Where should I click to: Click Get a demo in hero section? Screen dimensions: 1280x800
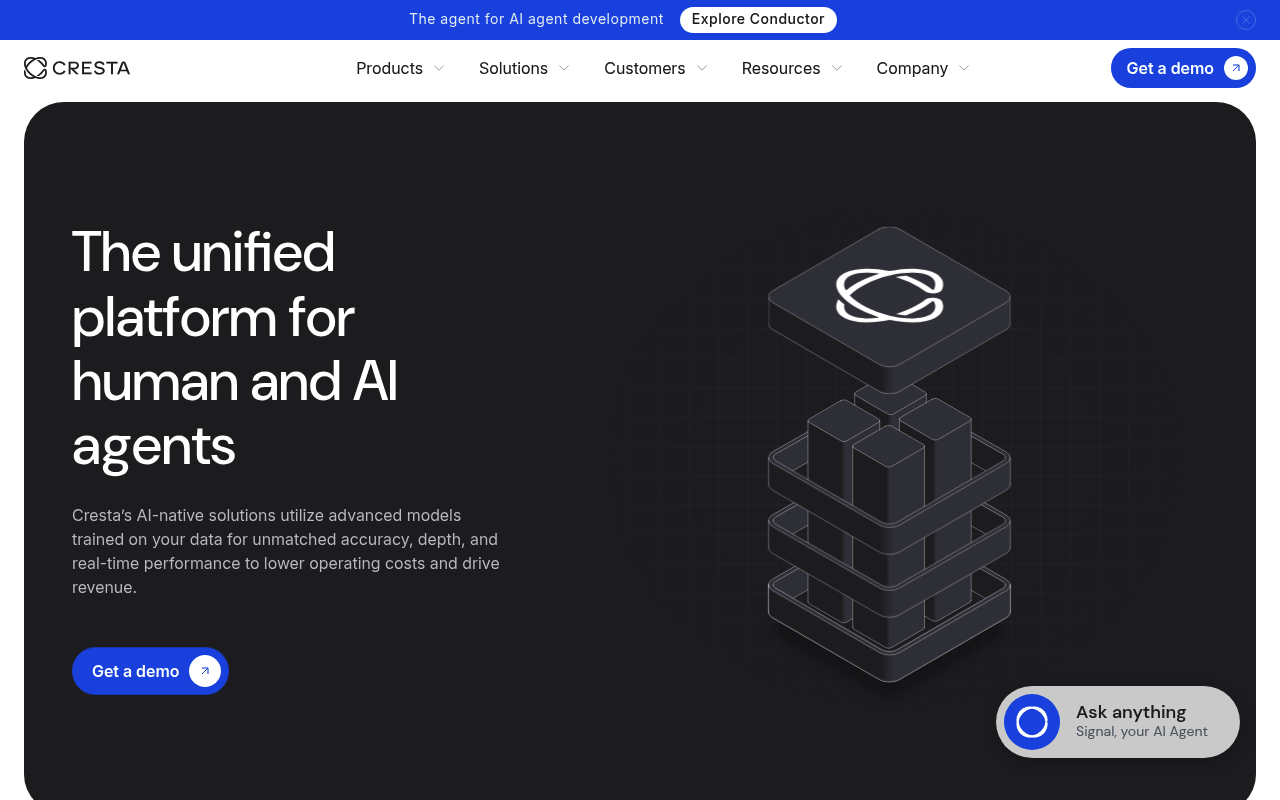150,671
